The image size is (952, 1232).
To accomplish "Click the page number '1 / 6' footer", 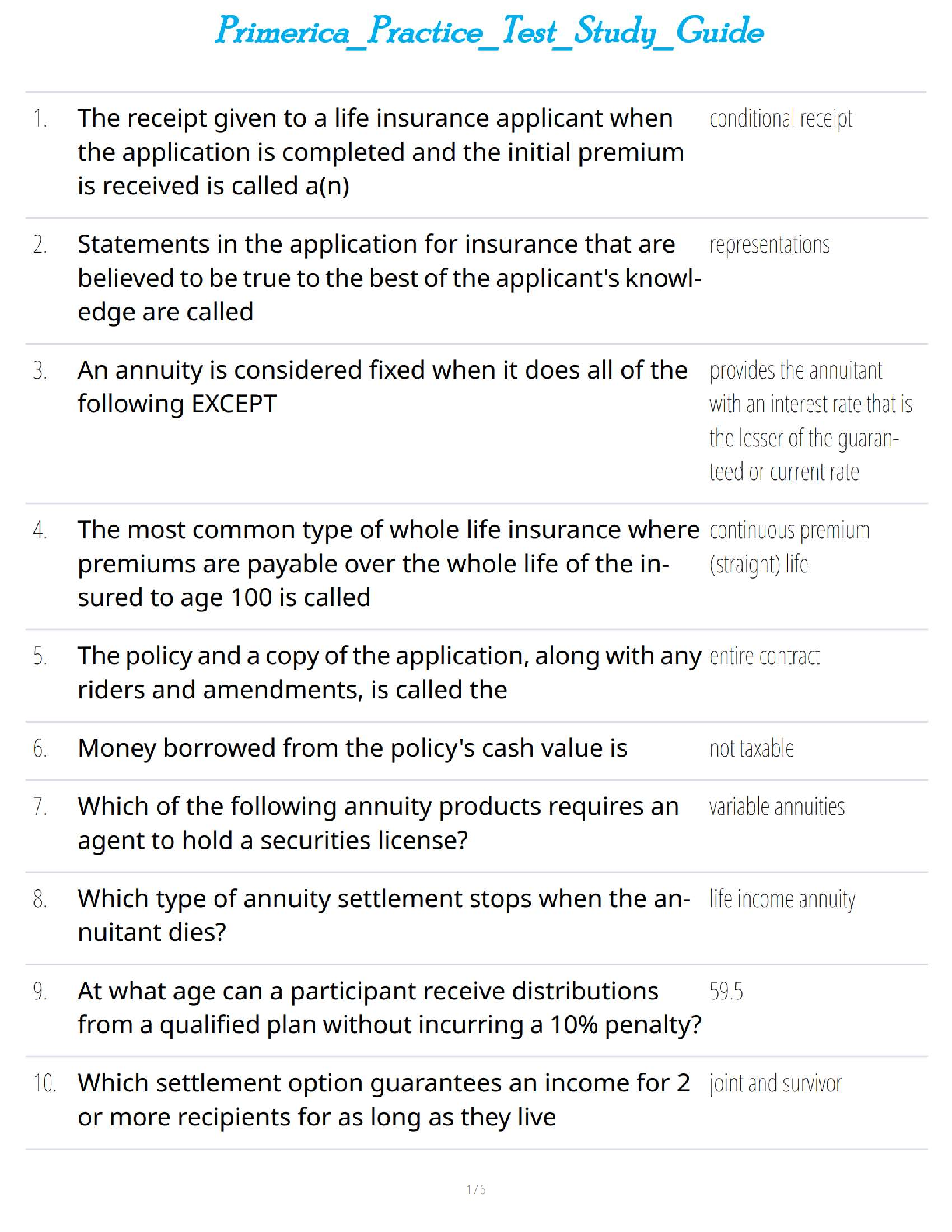I will [476, 1189].
